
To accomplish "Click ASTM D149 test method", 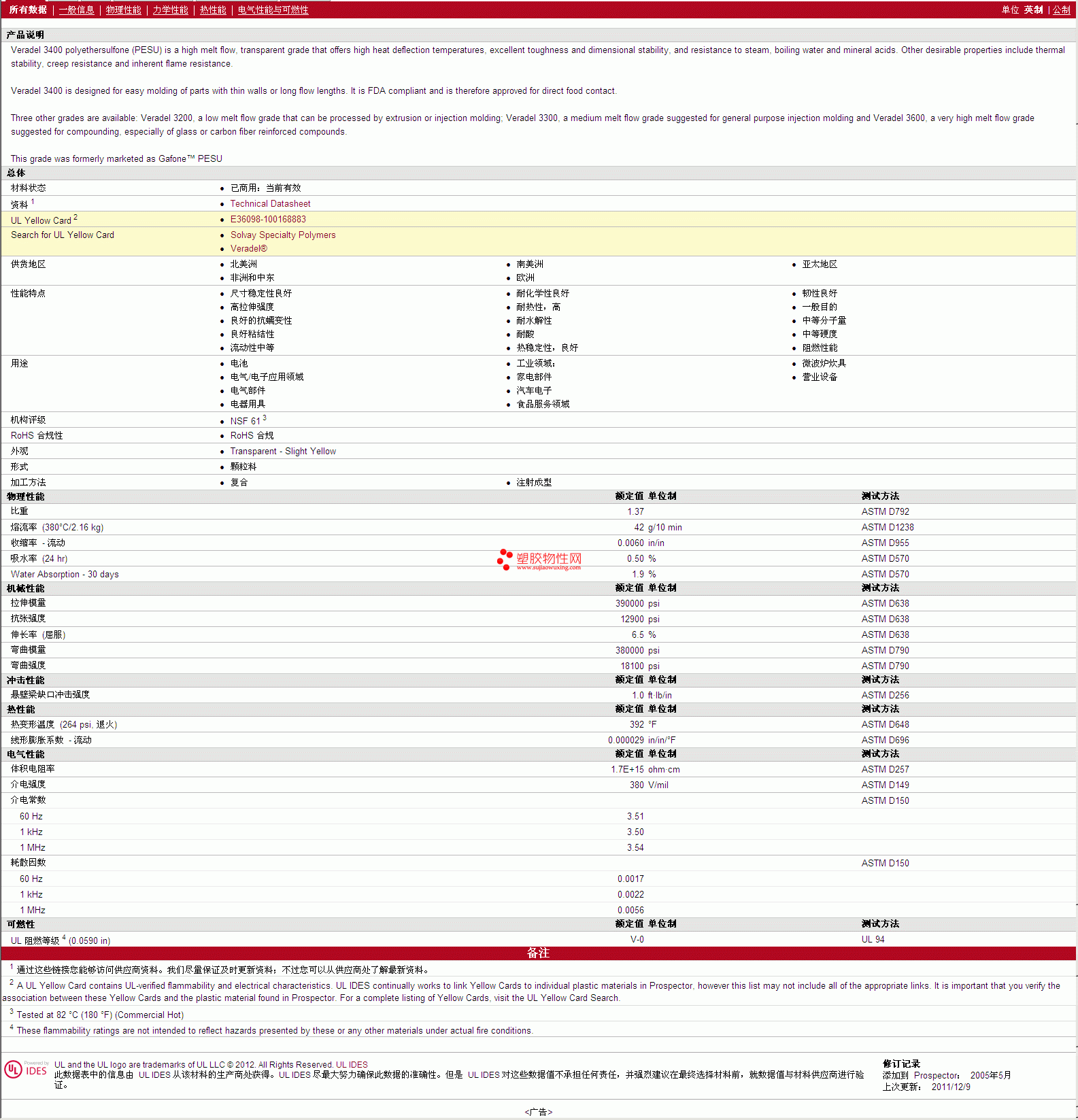I will tap(885, 785).
